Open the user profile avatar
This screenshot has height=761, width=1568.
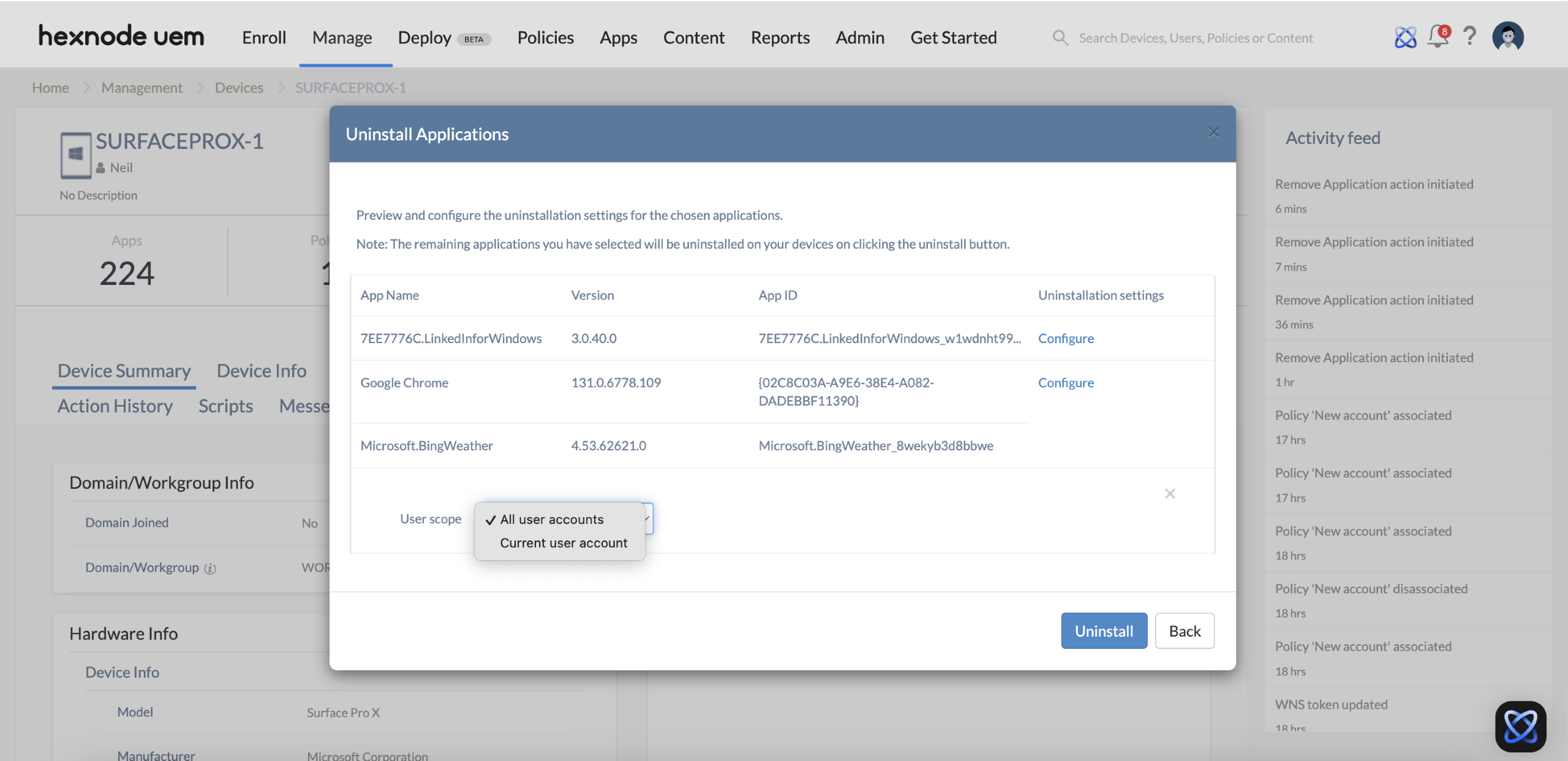[x=1508, y=37]
